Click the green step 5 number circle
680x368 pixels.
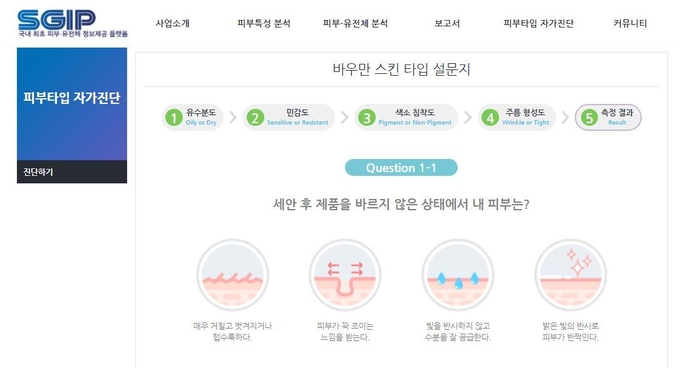[589, 117]
